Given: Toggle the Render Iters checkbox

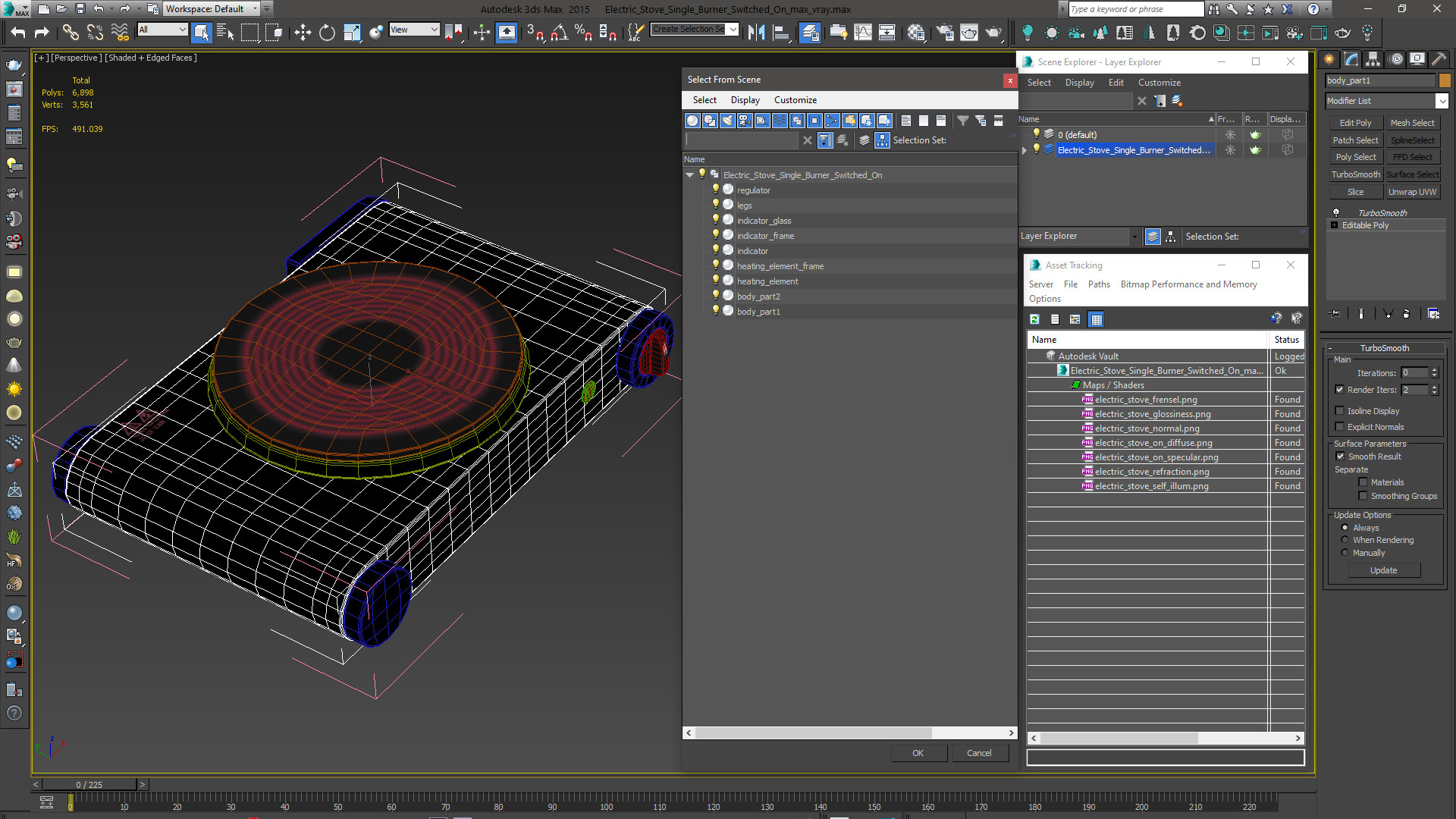Looking at the screenshot, I should coord(1339,390).
